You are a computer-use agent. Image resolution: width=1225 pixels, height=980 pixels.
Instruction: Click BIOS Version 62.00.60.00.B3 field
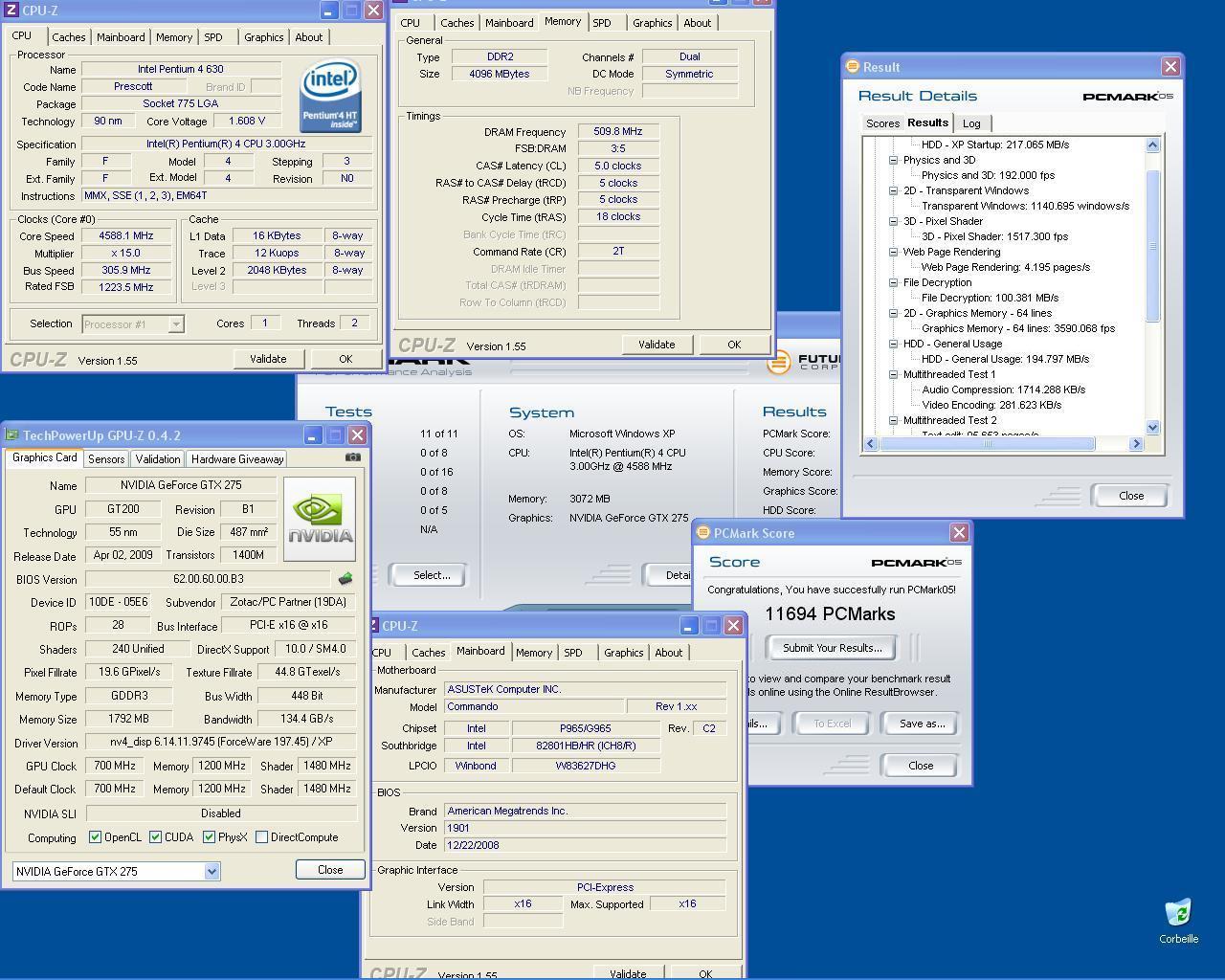coord(208,579)
